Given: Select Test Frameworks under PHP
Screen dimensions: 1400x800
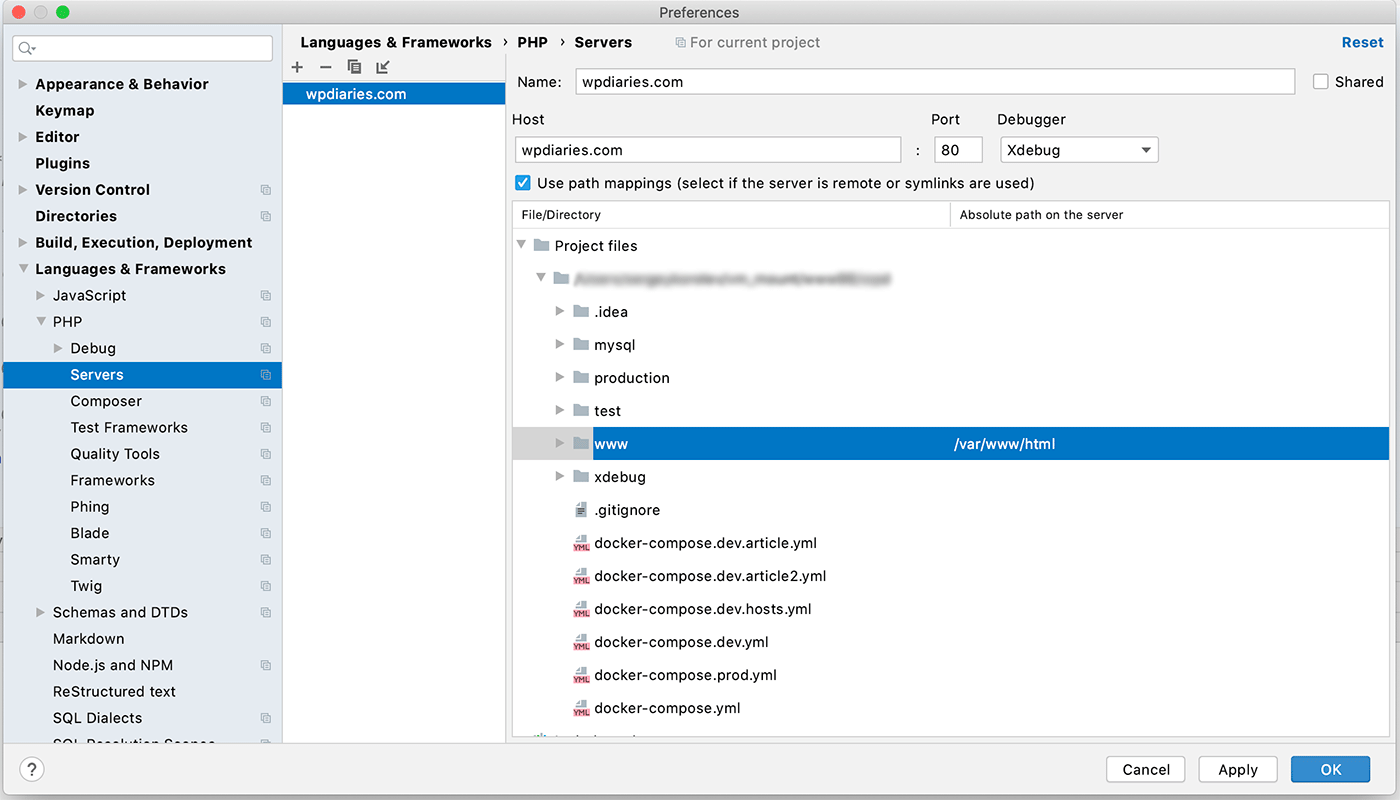Looking at the screenshot, I should [x=129, y=427].
